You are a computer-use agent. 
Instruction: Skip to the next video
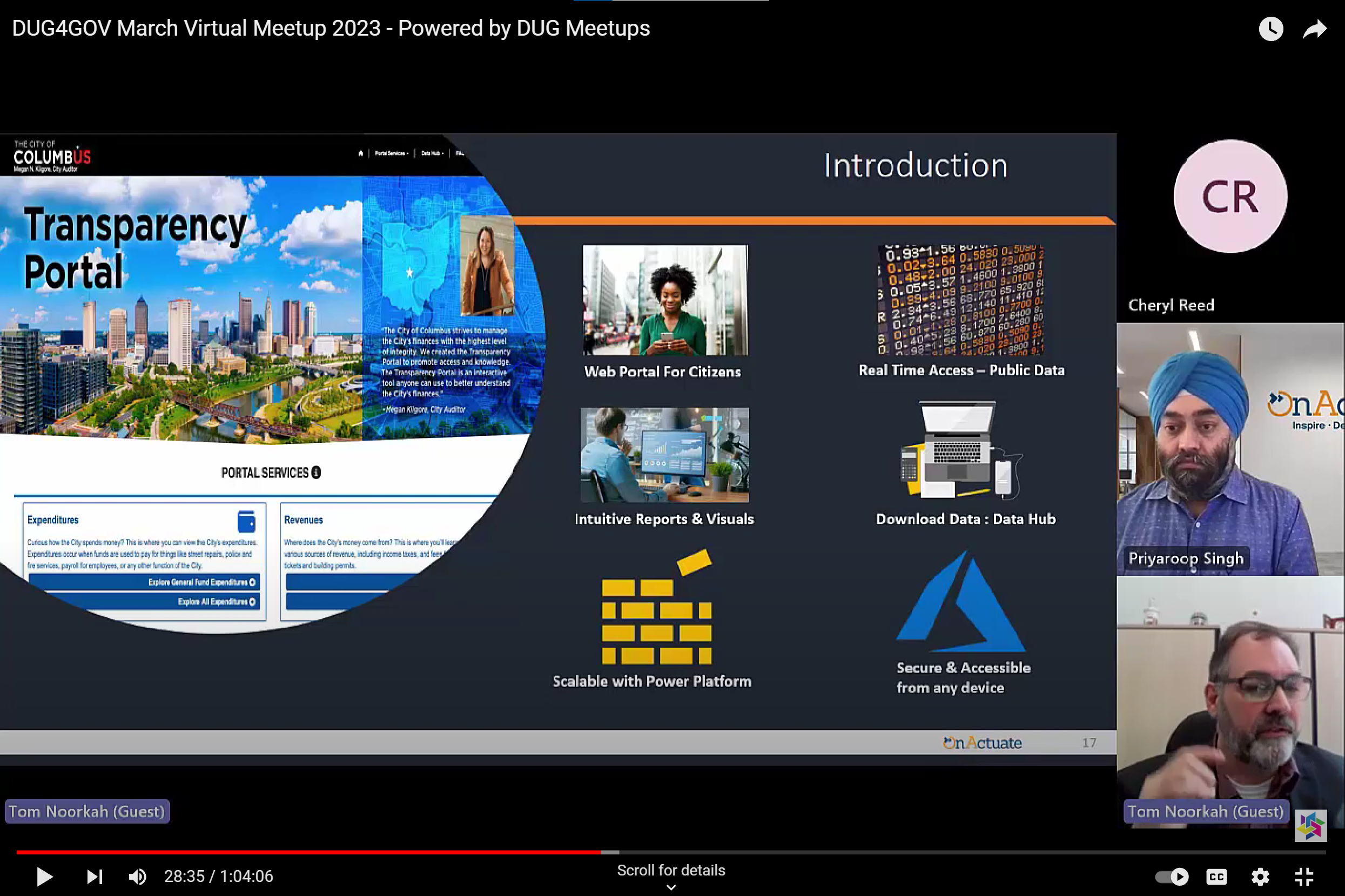(x=95, y=876)
